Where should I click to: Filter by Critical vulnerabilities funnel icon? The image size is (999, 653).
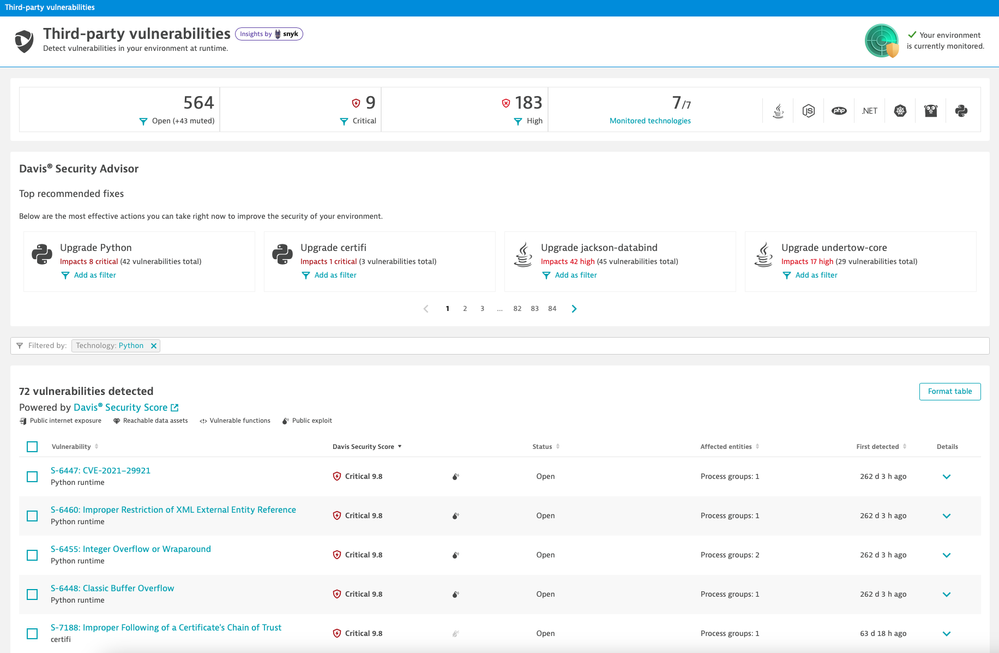tap(344, 121)
